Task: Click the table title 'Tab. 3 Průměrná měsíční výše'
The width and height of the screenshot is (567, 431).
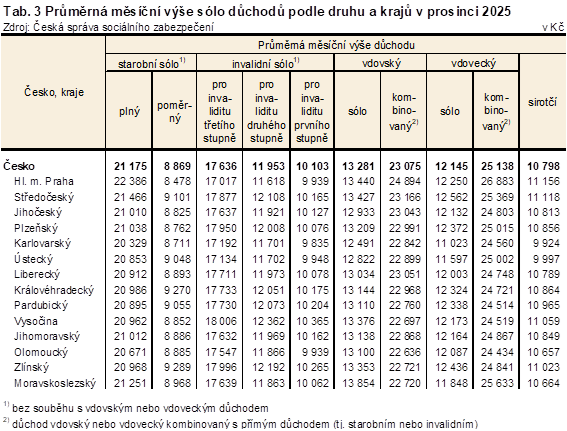Action: pos(257,12)
